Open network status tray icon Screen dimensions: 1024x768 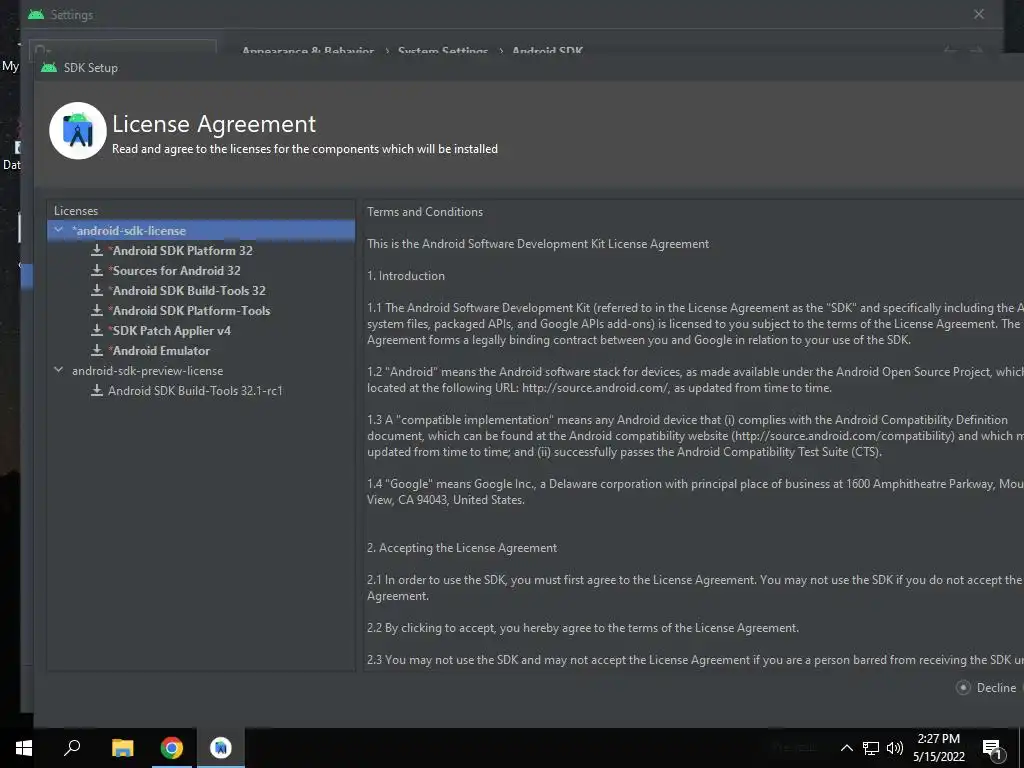pyautogui.click(x=871, y=748)
